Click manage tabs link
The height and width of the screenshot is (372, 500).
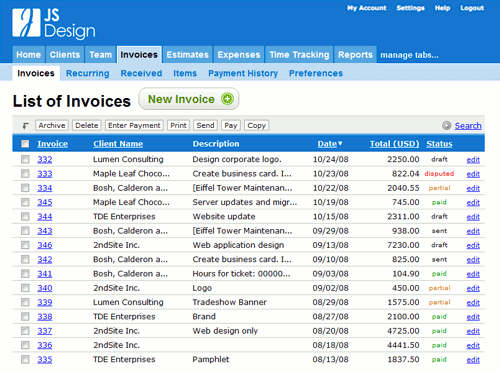tap(409, 55)
